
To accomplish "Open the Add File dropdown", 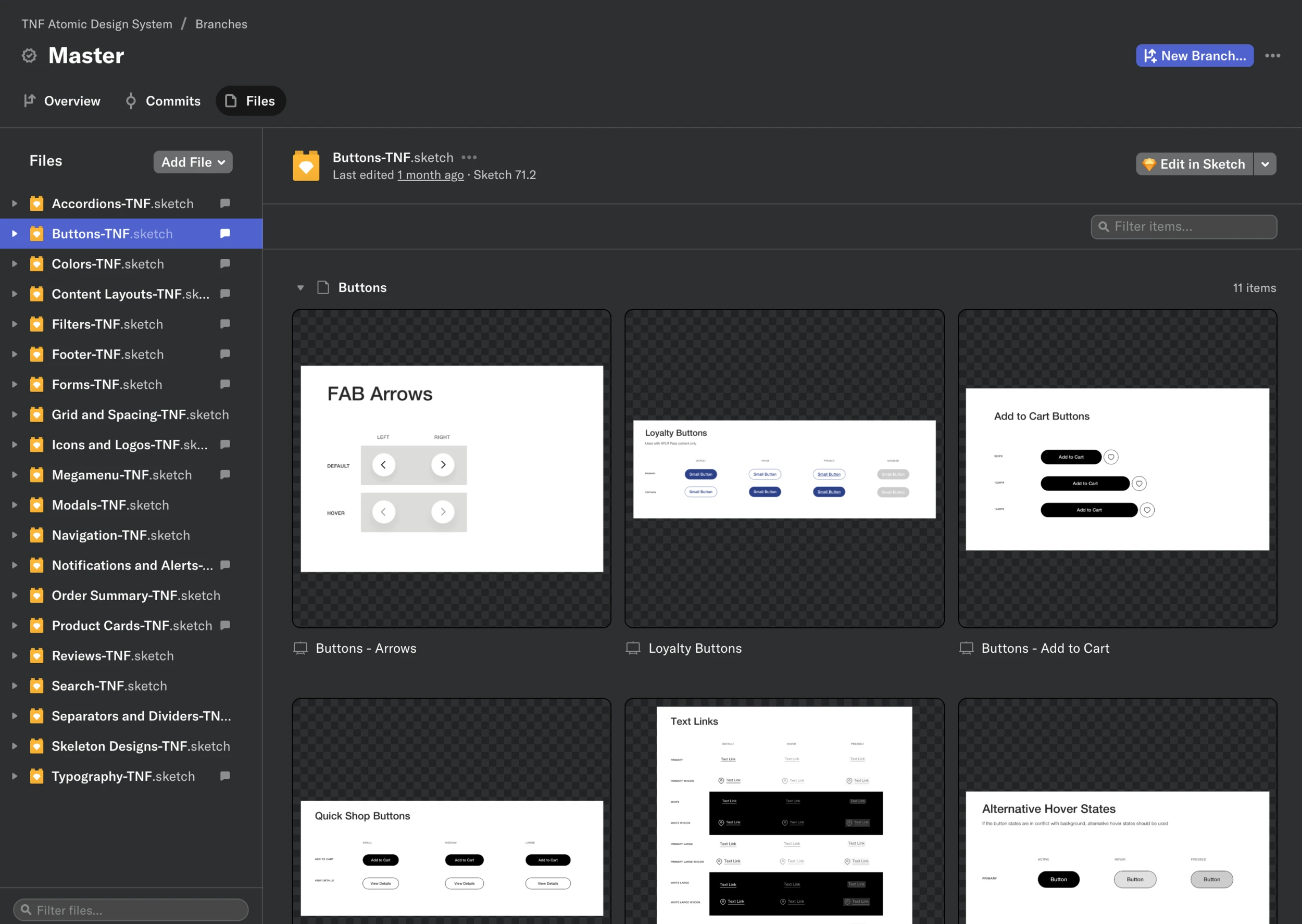I will pyautogui.click(x=193, y=162).
